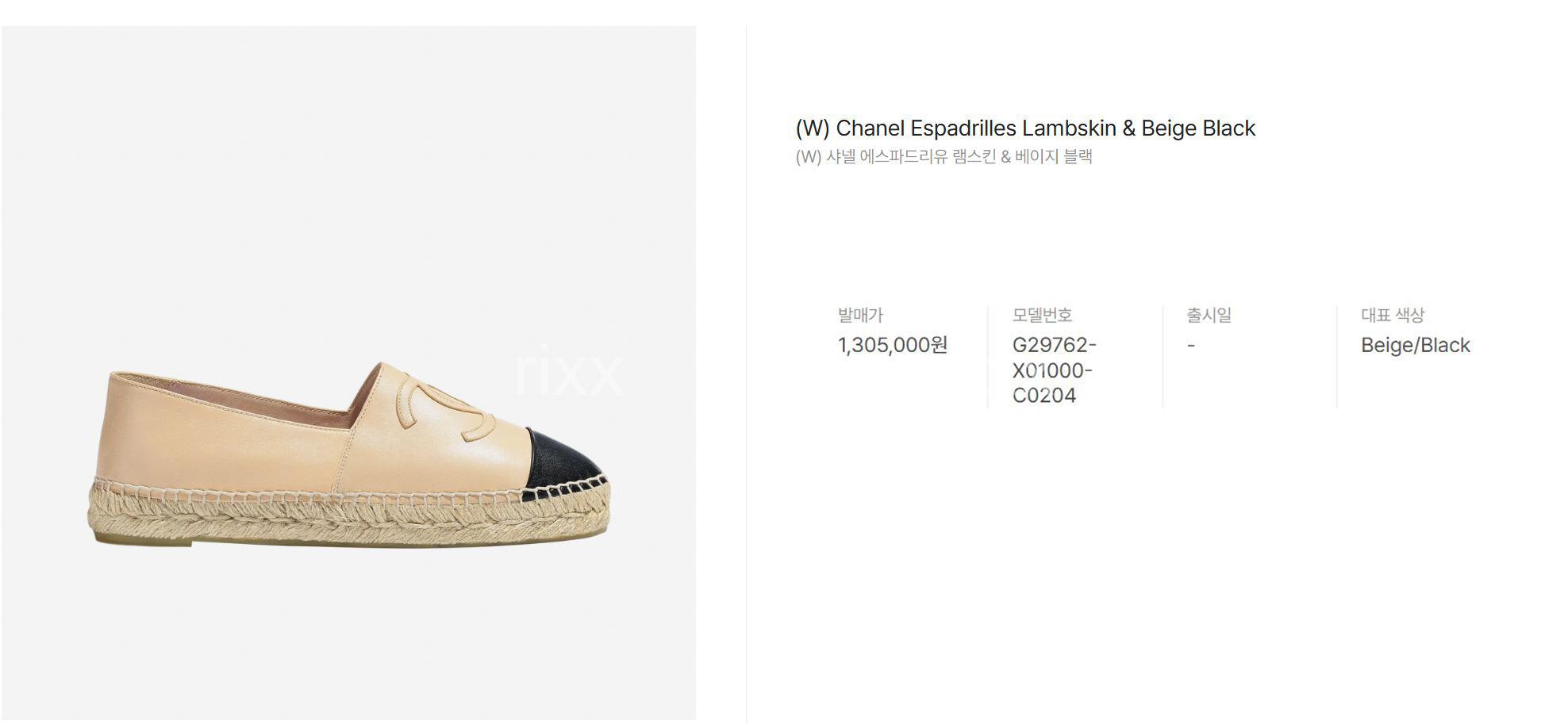1568x724 pixels.
Task: Click the braided jute sole of the espadrille
Action: pos(349,519)
